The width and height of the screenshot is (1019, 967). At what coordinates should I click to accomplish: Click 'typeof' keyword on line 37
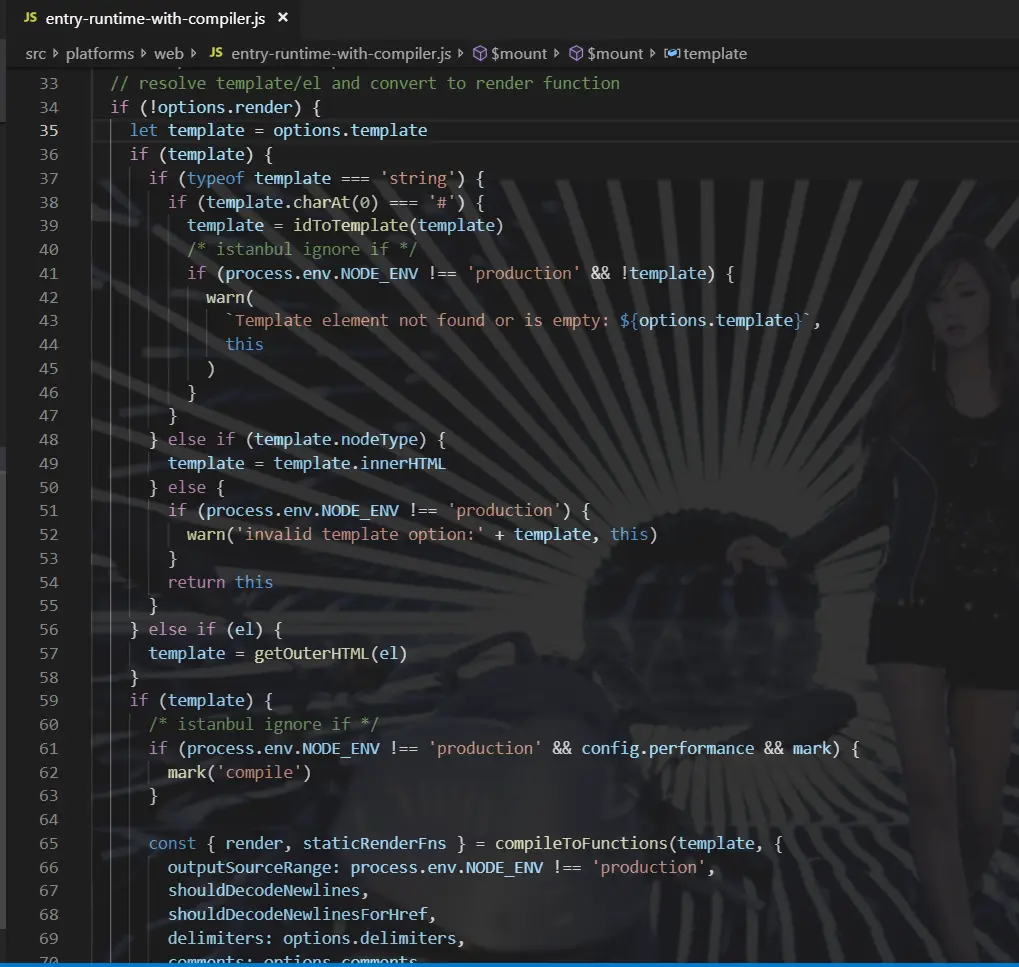pyautogui.click(x=216, y=178)
